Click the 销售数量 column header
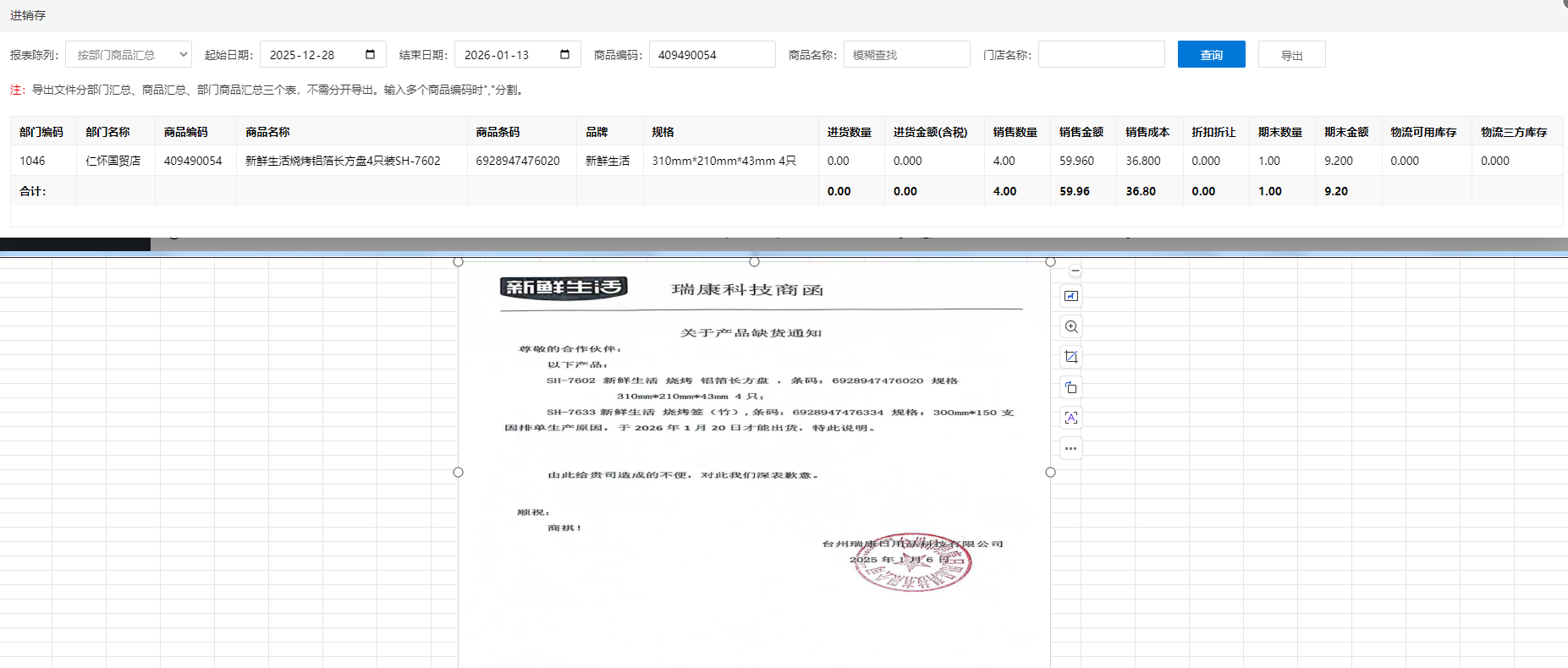Screen dimensions: 1568x668 pos(1015,132)
